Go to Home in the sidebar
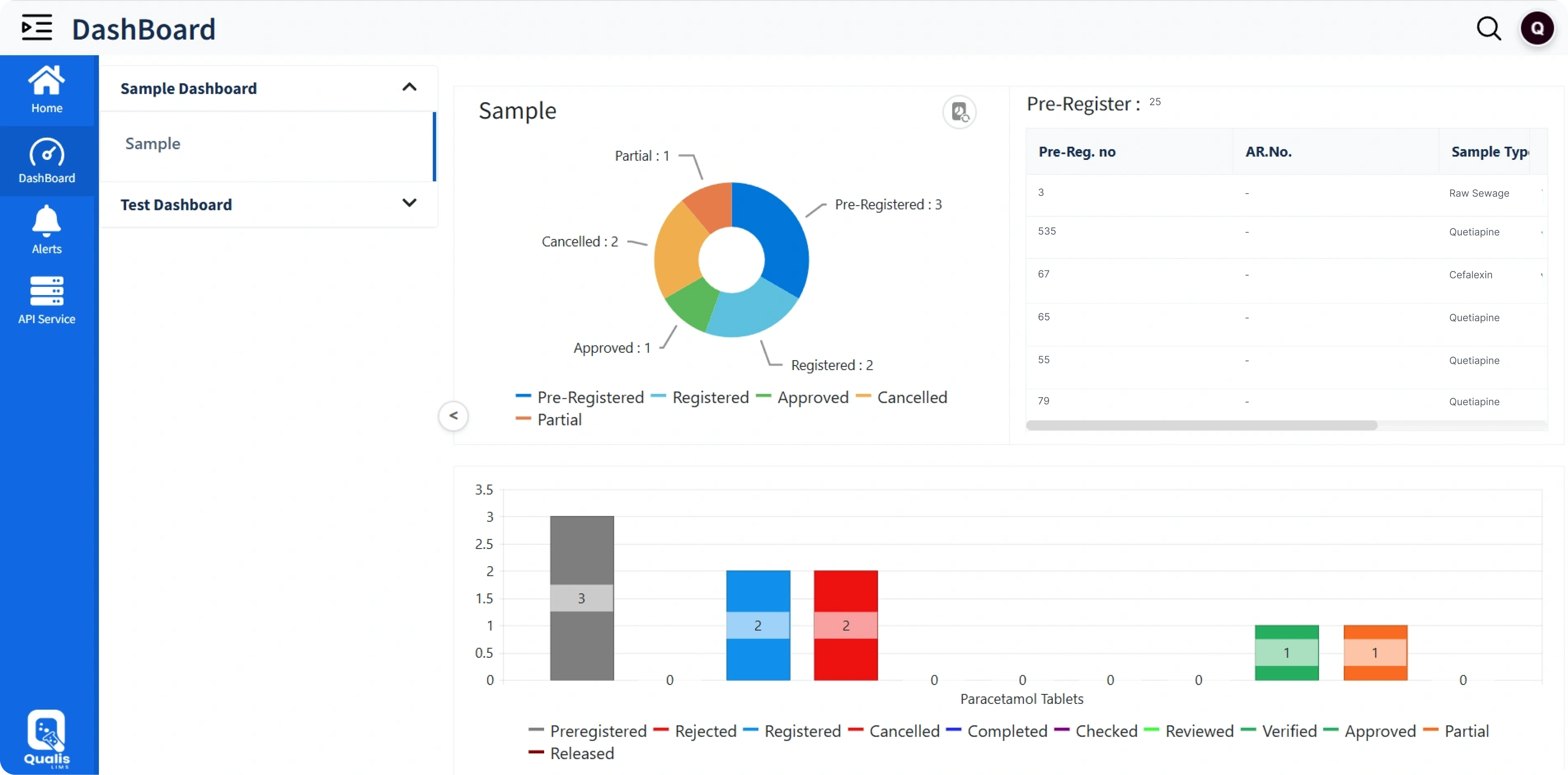This screenshot has height=775, width=1568. [47, 90]
